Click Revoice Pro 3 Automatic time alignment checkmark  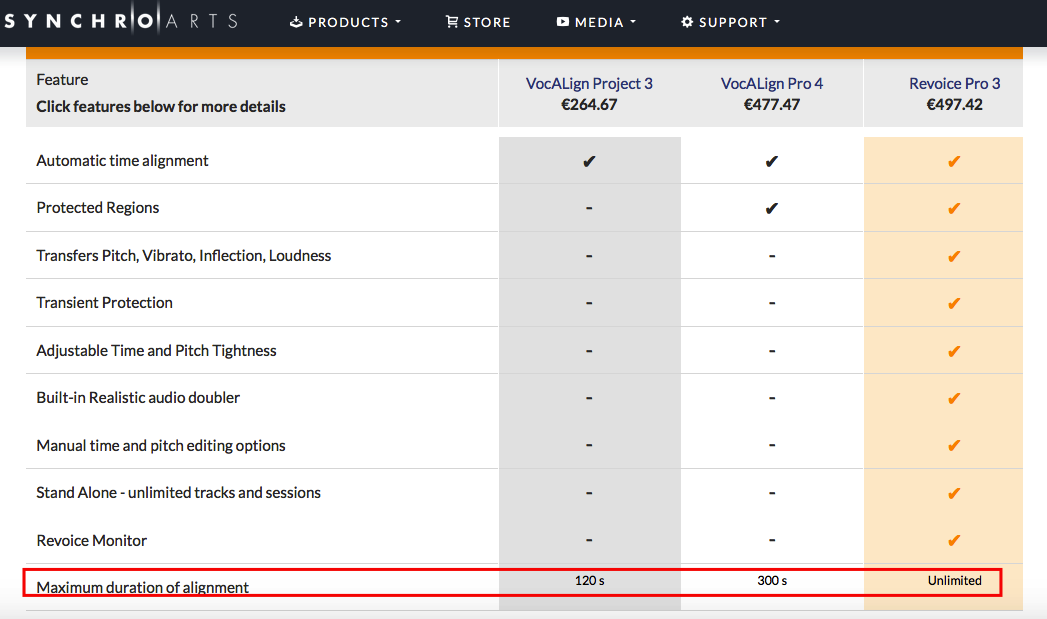(954, 162)
